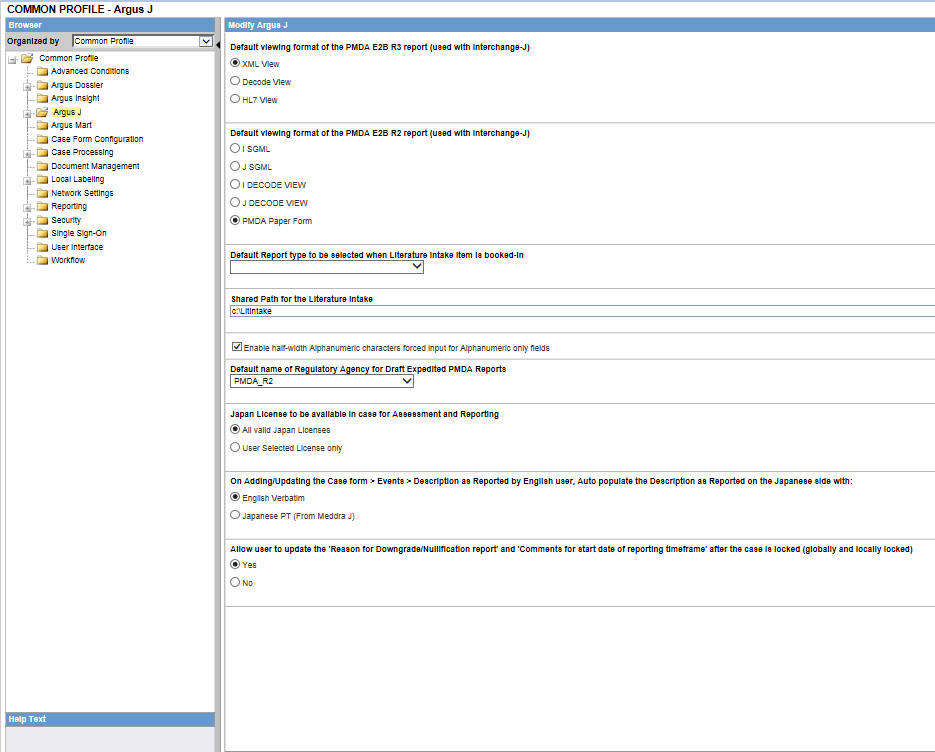Open Advanced Conditions in the tree

coord(90,71)
